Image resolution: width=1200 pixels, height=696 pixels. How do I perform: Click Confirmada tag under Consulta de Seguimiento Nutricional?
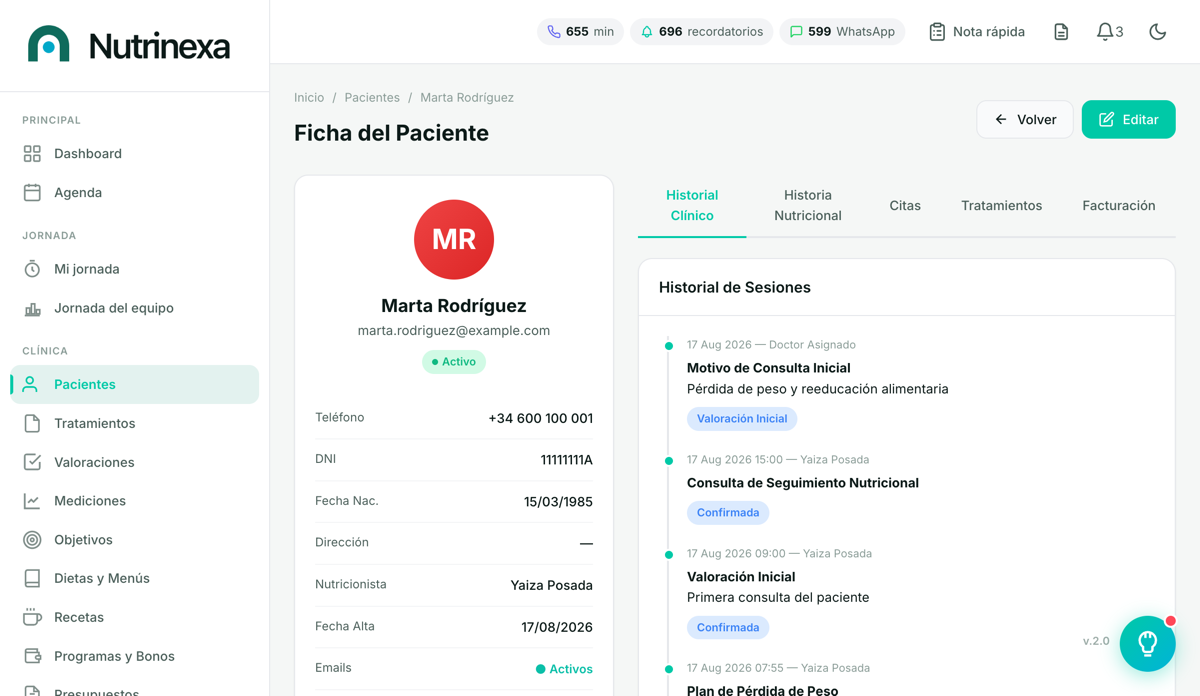[728, 513]
